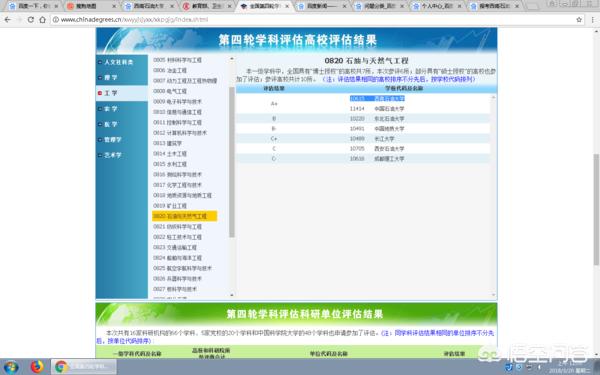Switch to 西南石油大学 tab
Screen dimensions: 600x375
[x=149, y=6]
